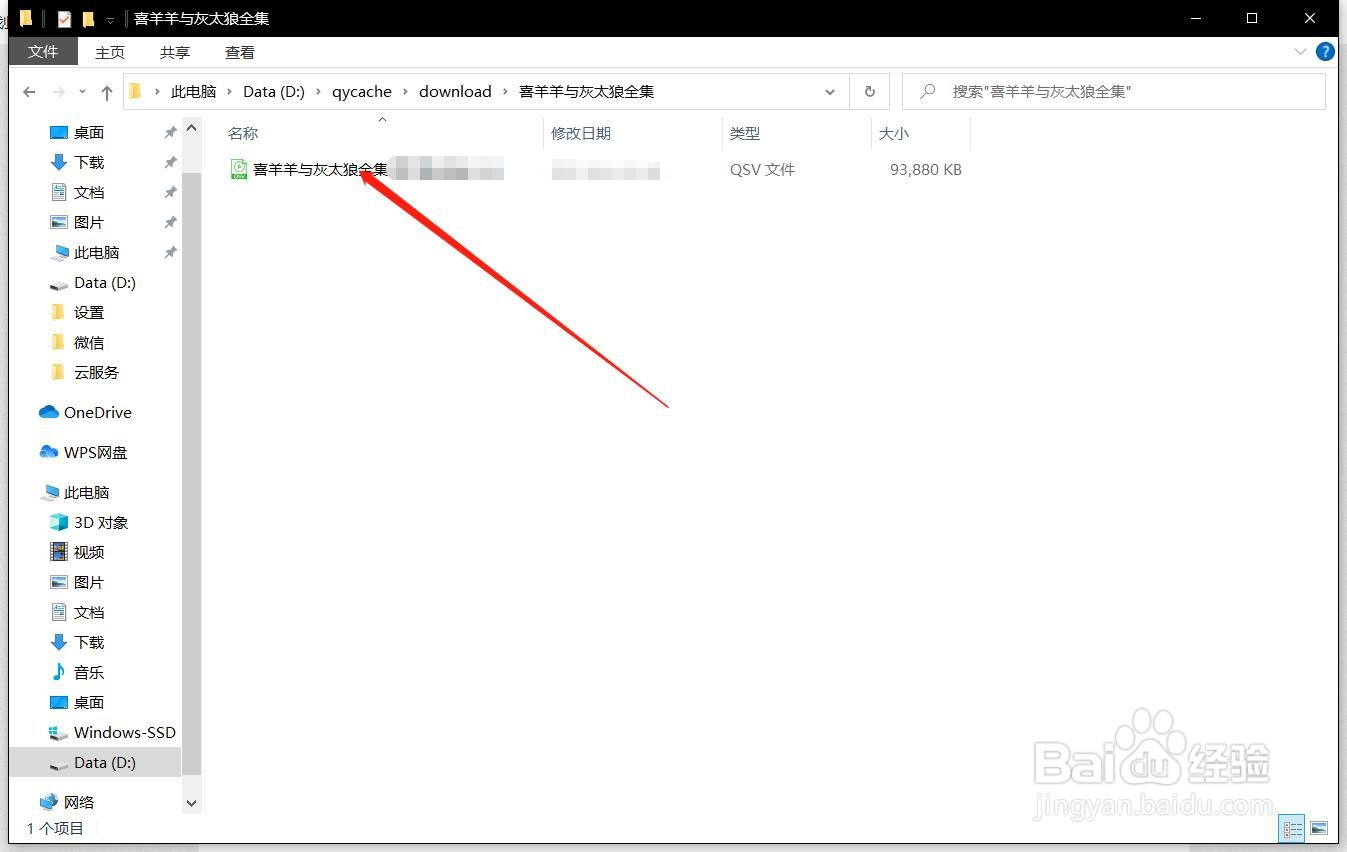Viewport: 1347px width, 852px height.
Task: Open OneDrive in the navigation pane
Action: coord(97,412)
